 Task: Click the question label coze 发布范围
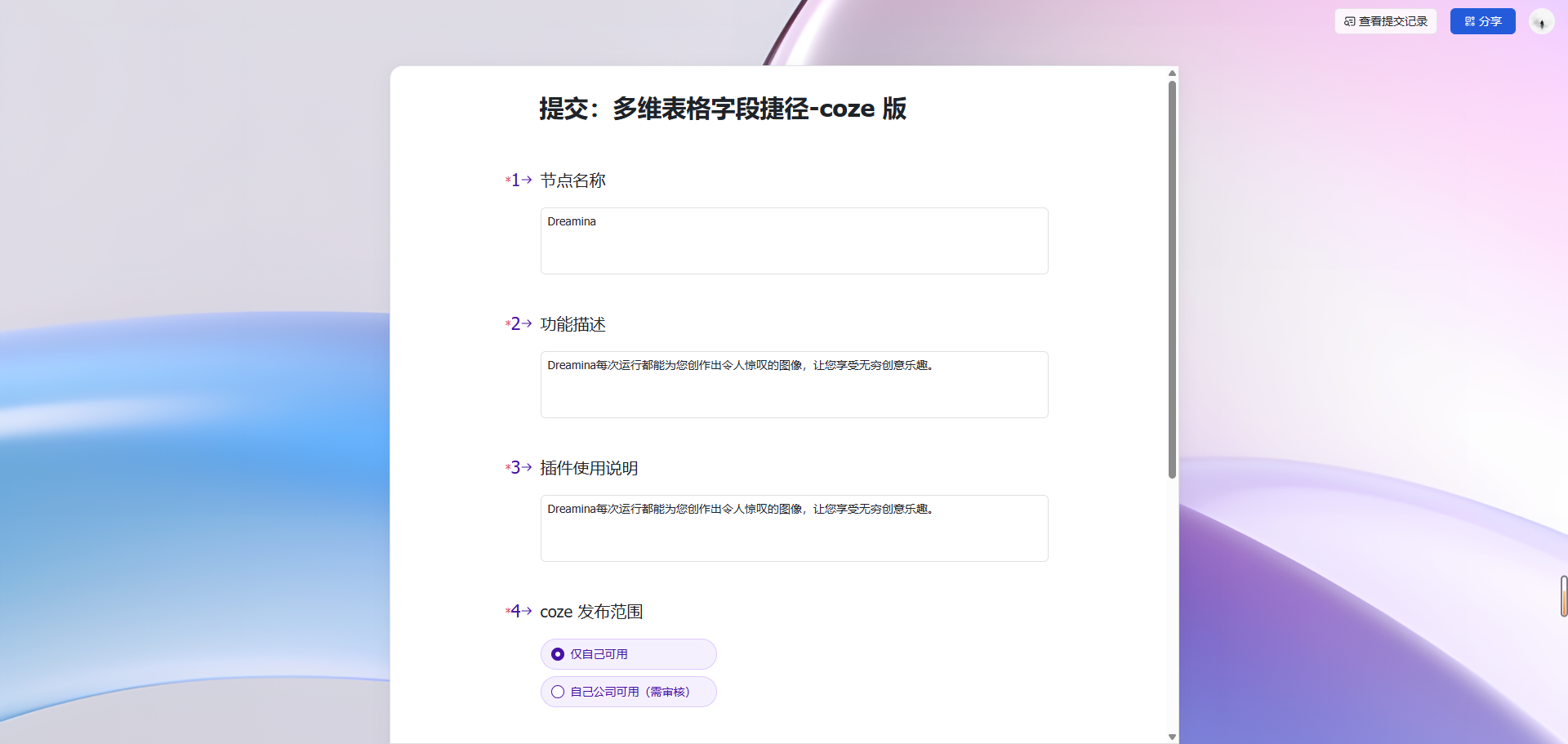tap(591, 612)
